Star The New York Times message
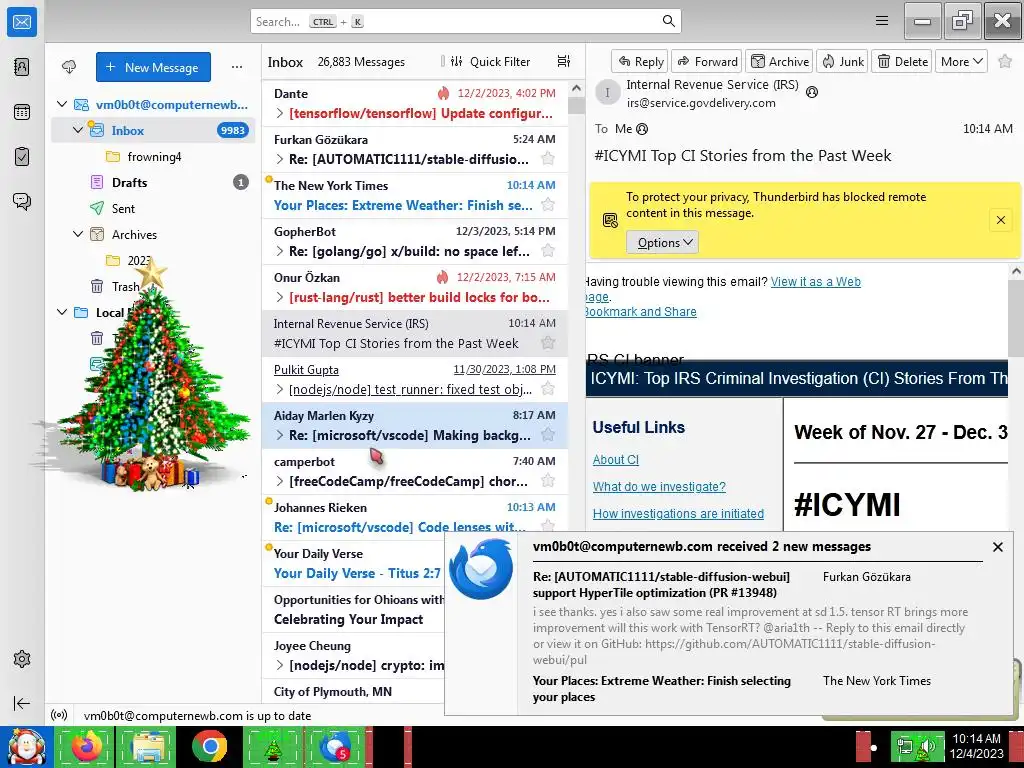 pos(548,205)
